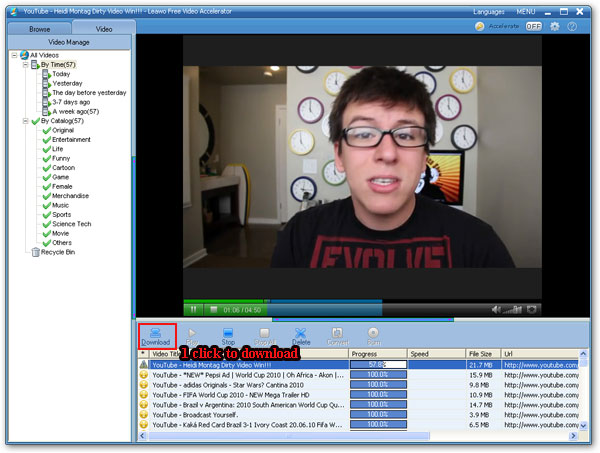Screen dimensions: 600x453
Task: Select the Yesterday tree item
Action: (x=67, y=83)
